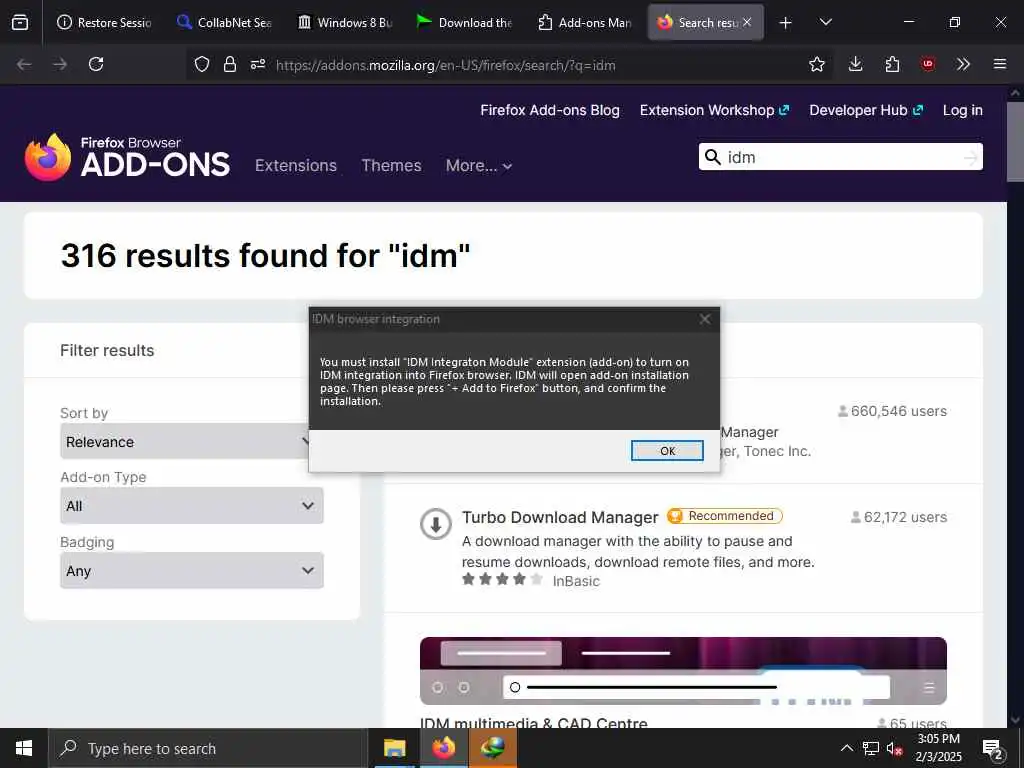Image resolution: width=1024 pixels, height=768 pixels.
Task: Click Firefox icon in taskbar
Action: click(443, 748)
